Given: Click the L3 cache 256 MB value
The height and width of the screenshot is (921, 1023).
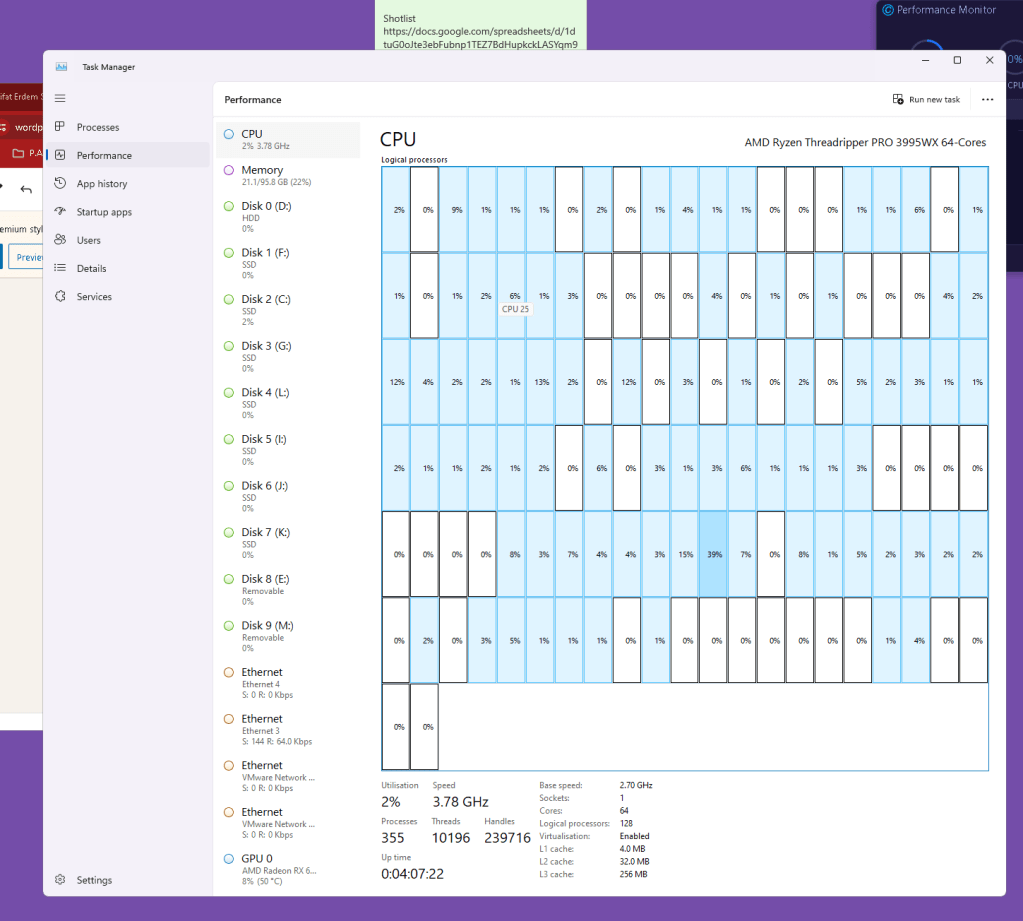Looking at the screenshot, I should (634, 875).
